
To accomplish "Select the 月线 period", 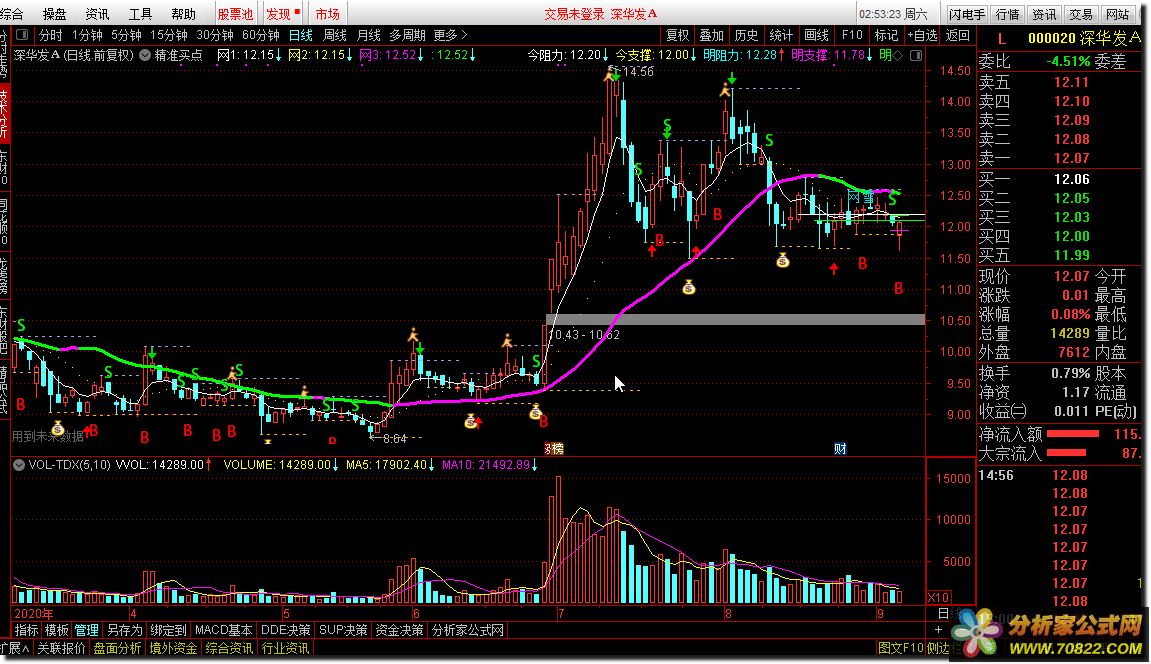I will (368, 34).
